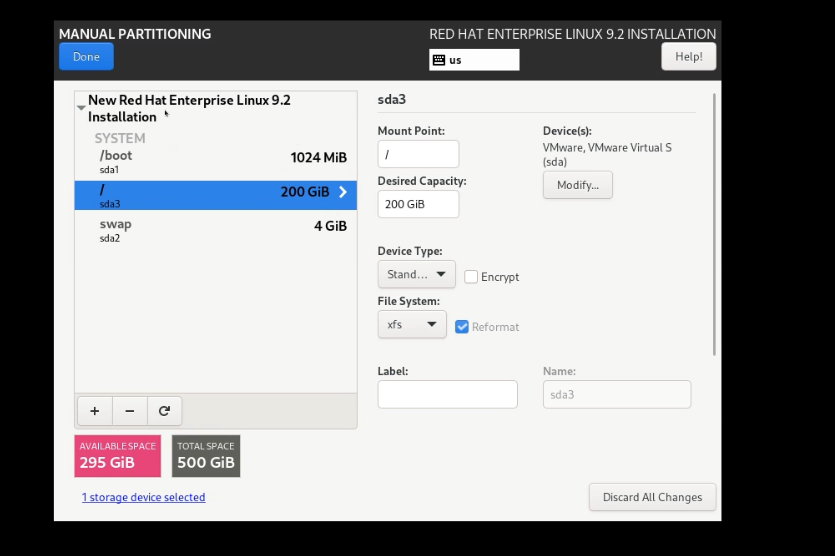Screen dimensions: 835x556
Task: Click into the Desired Capacity field
Action: (418, 204)
